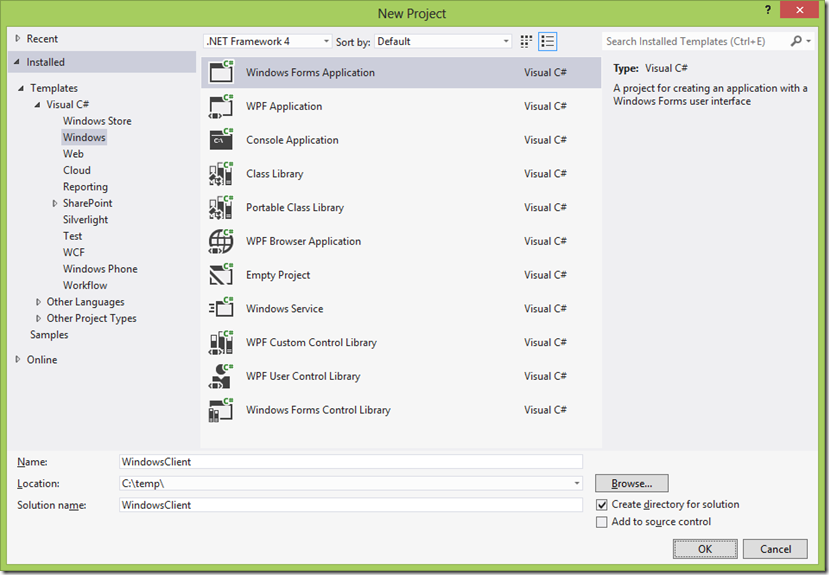The height and width of the screenshot is (575, 829).
Task: Expand the Other Languages node
Action: [38, 302]
